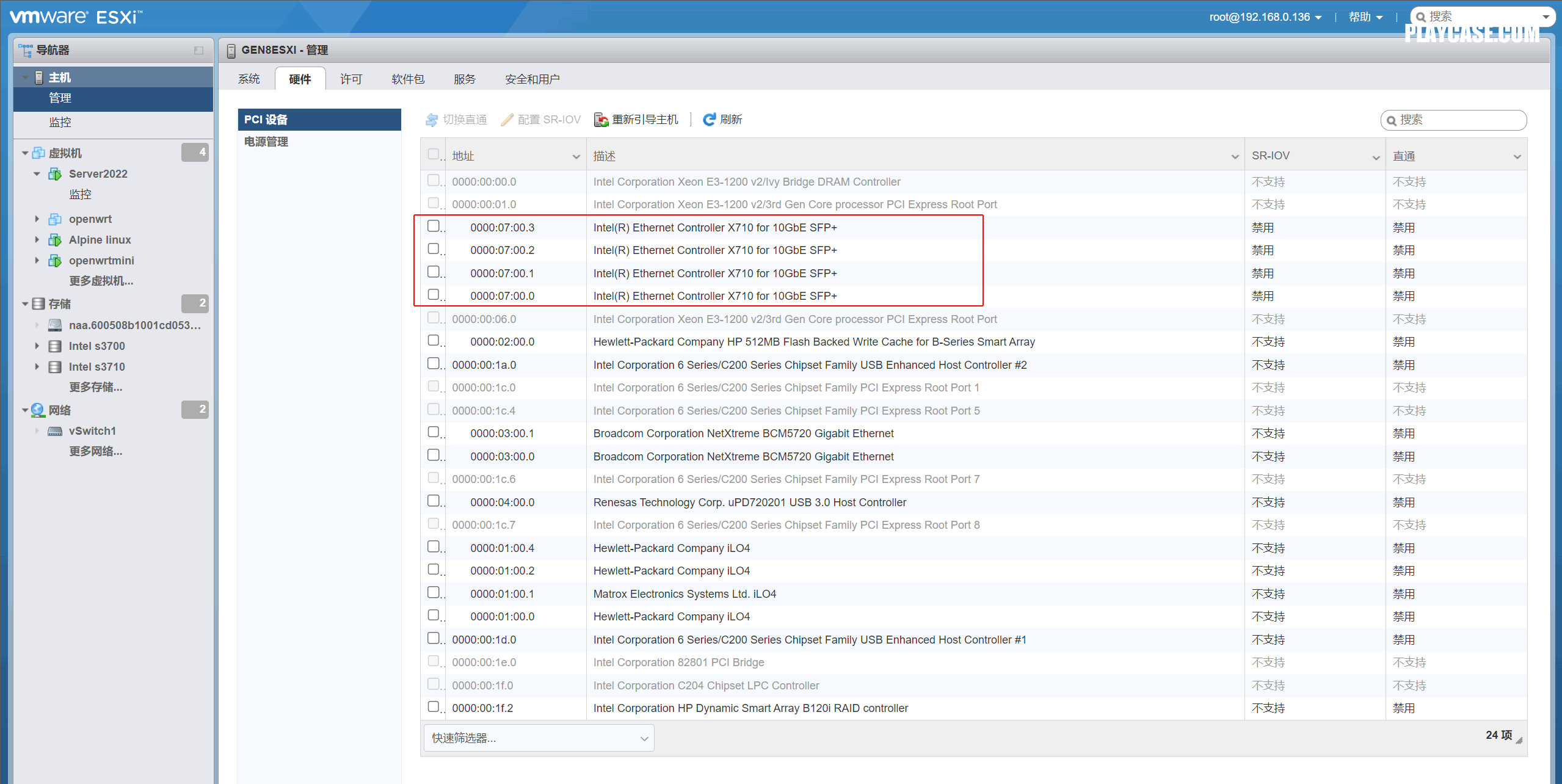Click the 配置 SR-IOV pencil icon

pyautogui.click(x=507, y=120)
